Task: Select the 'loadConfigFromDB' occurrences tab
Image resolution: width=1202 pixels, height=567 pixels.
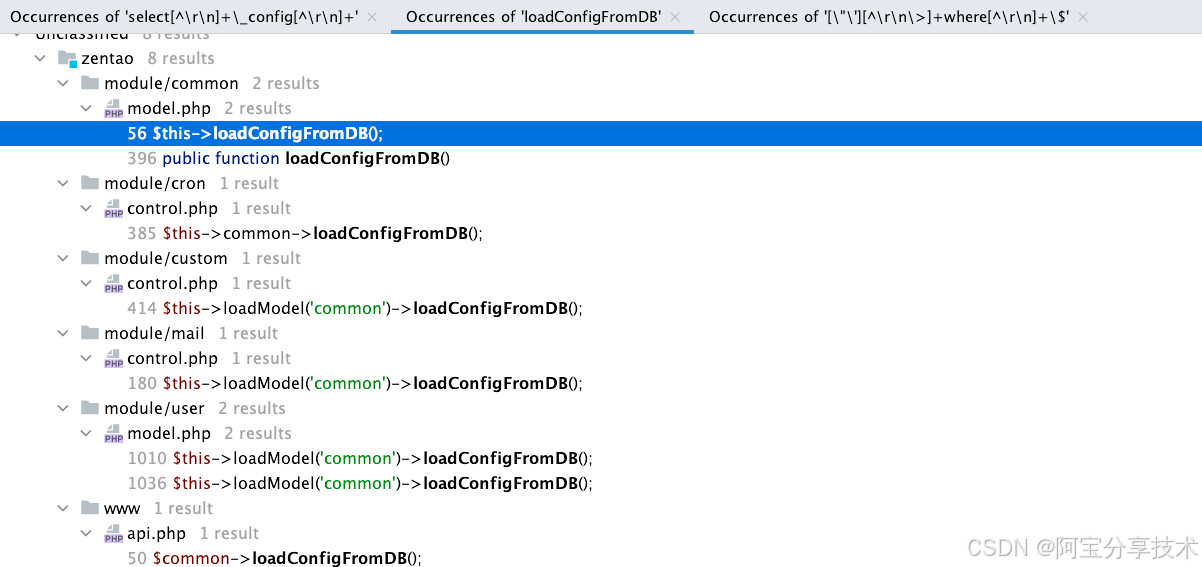Action: [x=533, y=17]
